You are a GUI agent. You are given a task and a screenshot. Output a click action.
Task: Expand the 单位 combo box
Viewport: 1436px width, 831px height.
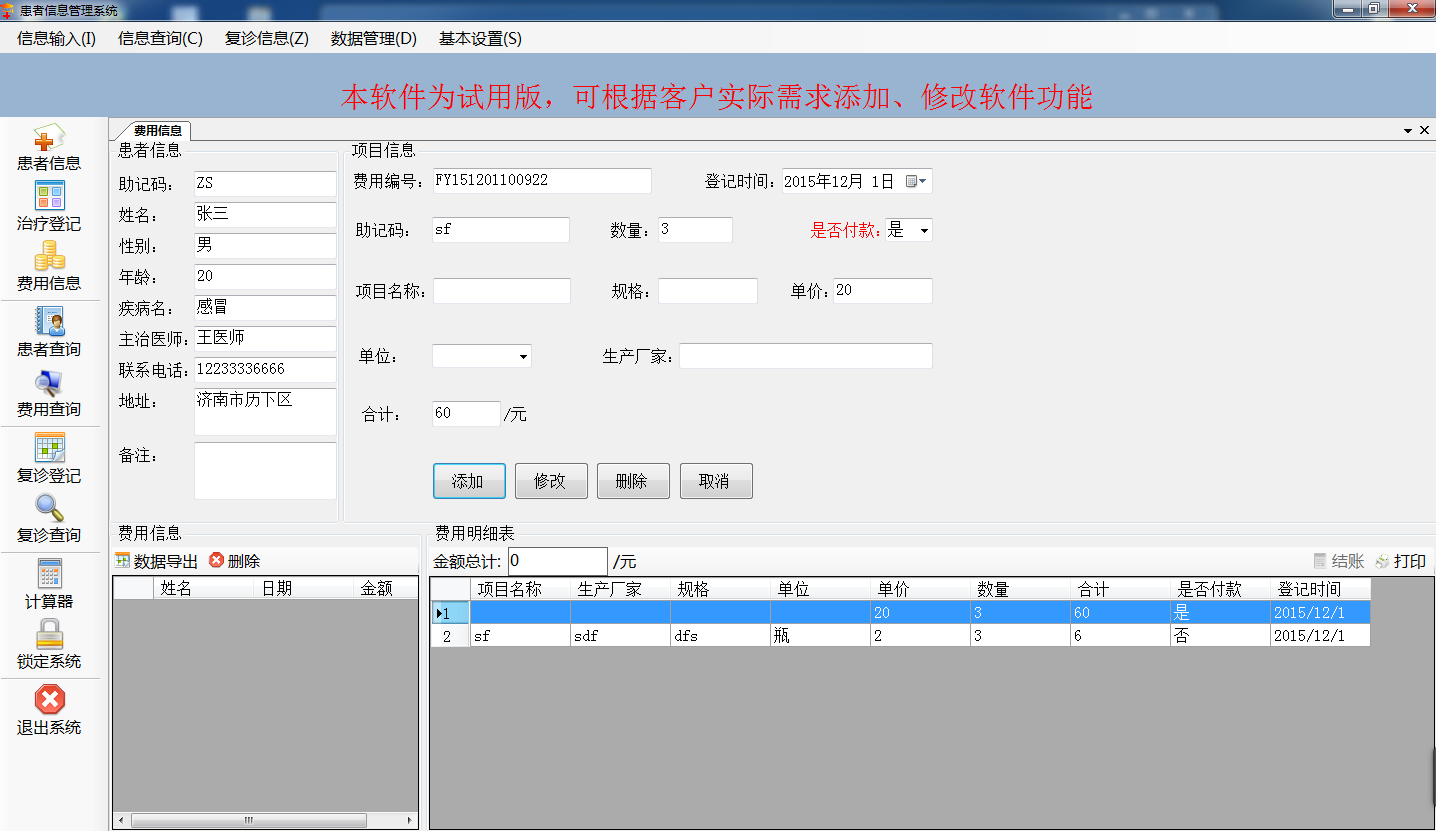[523, 356]
